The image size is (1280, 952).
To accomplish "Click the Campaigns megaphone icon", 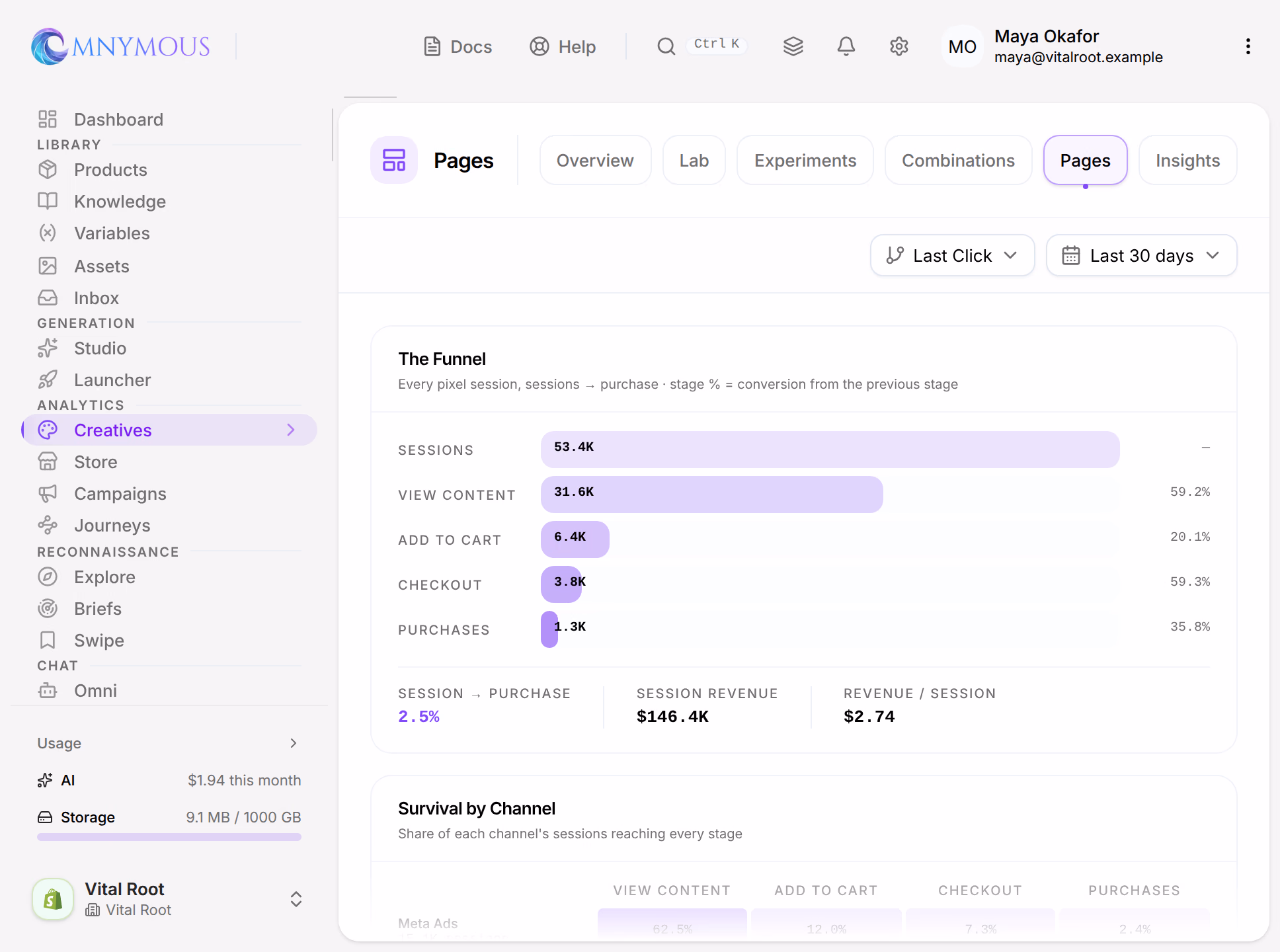I will (x=48, y=493).
